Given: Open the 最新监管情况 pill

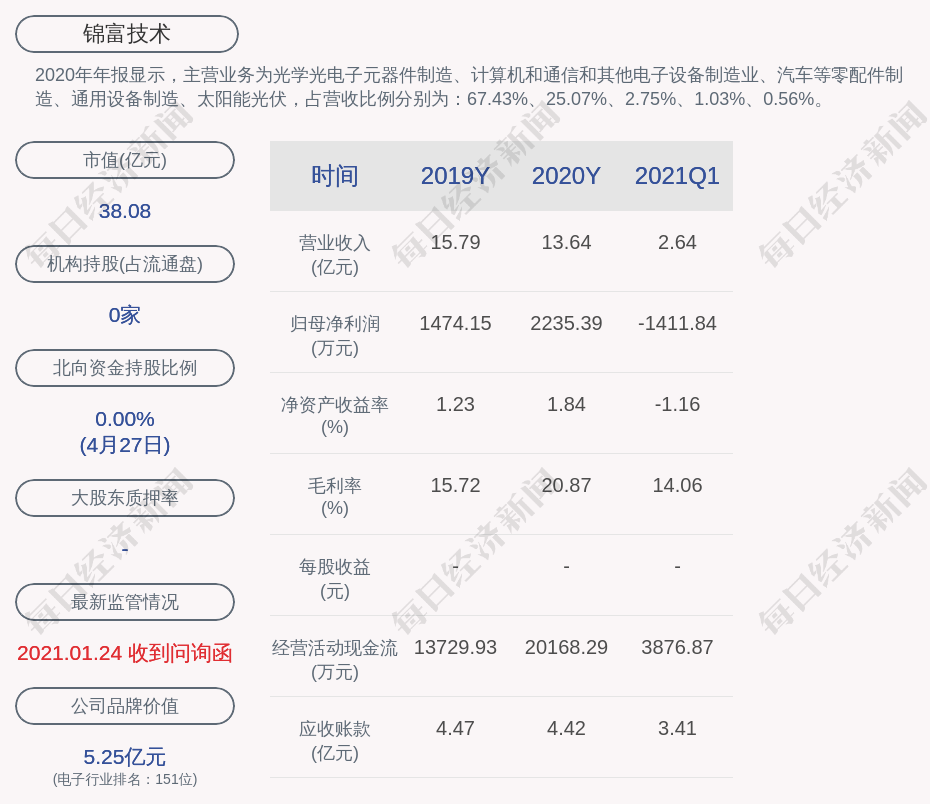Looking at the screenshot, I should click(125, 602).
